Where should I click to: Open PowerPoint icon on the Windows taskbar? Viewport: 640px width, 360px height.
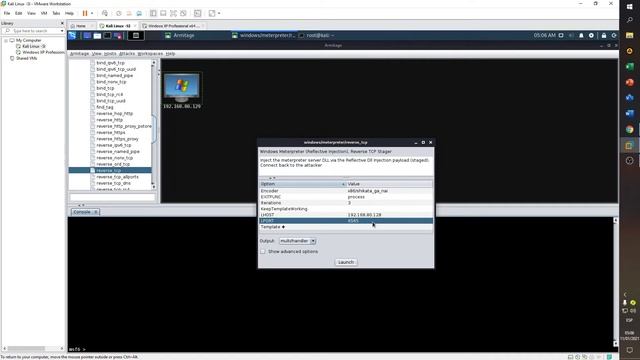[x=629, y=82]
